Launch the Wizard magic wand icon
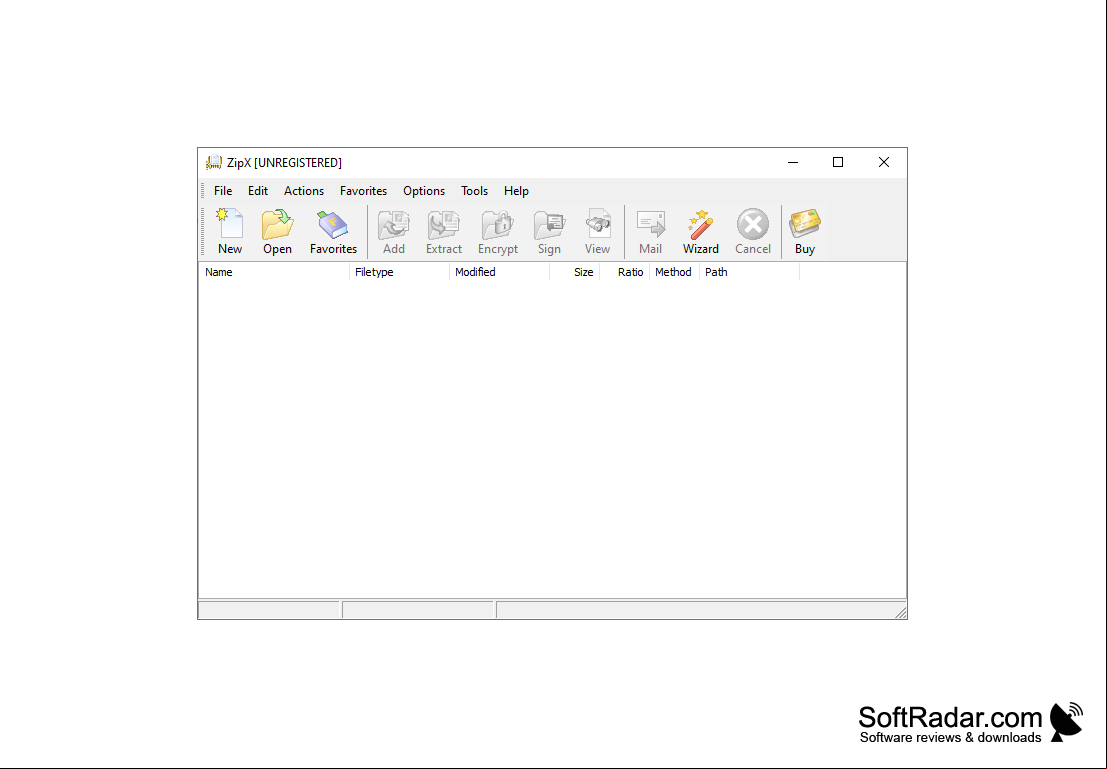The height and width of the screenshot is (769, 1107). click(700, 225)
